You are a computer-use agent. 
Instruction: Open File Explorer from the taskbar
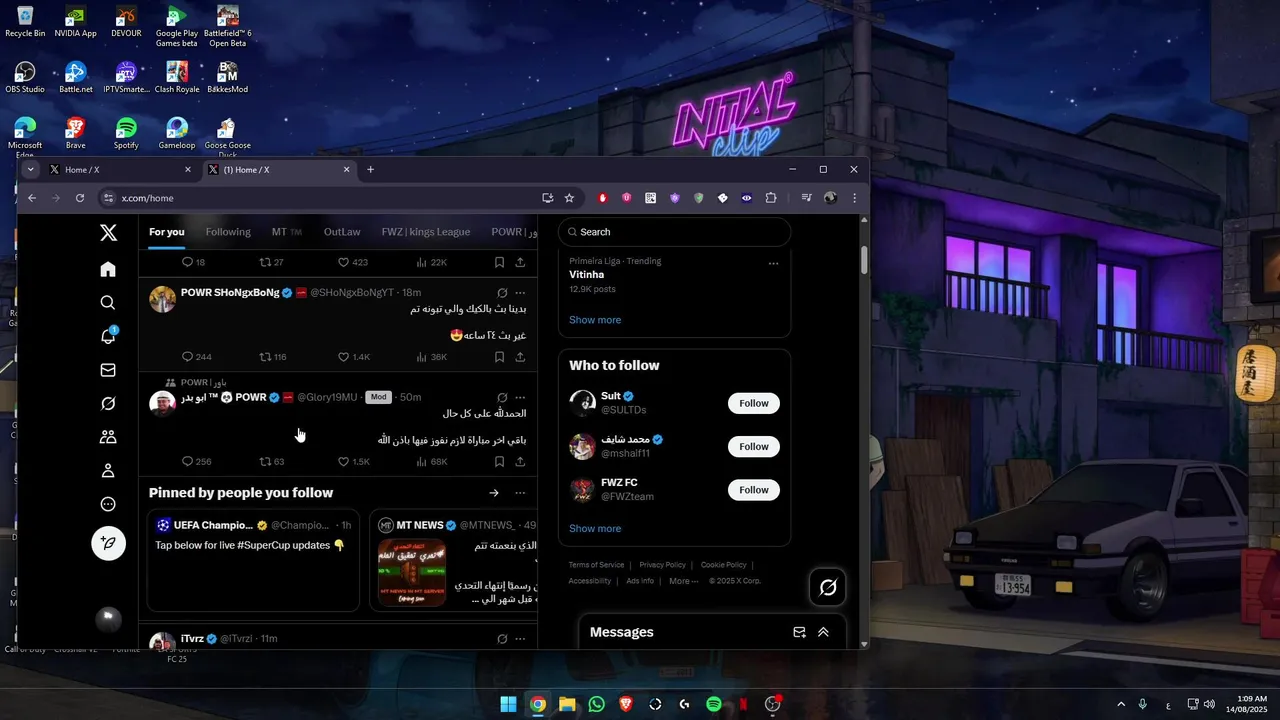[567, 704]
